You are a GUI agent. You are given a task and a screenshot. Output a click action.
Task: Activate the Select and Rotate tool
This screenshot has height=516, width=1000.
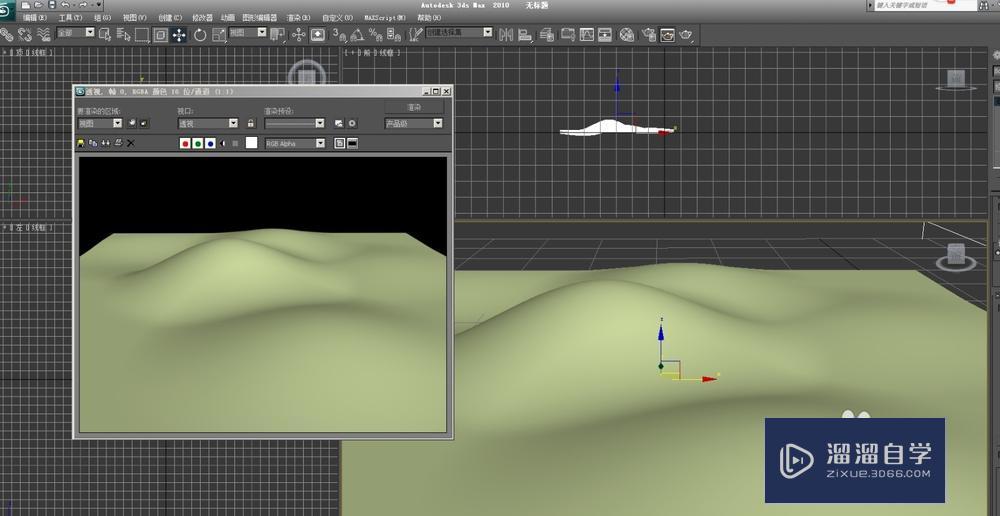click(x=200, y=34)
